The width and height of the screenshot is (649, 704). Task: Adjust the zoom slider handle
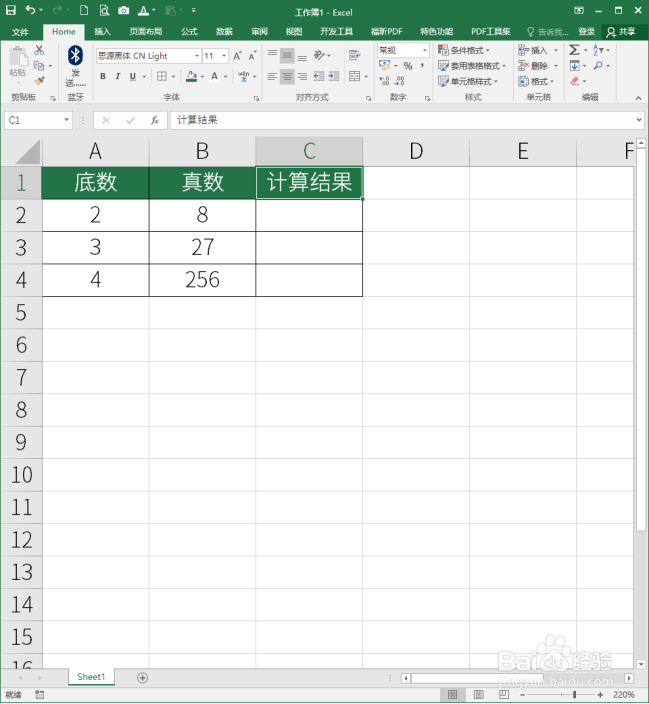pyautogui.click(x=574, y=695)
